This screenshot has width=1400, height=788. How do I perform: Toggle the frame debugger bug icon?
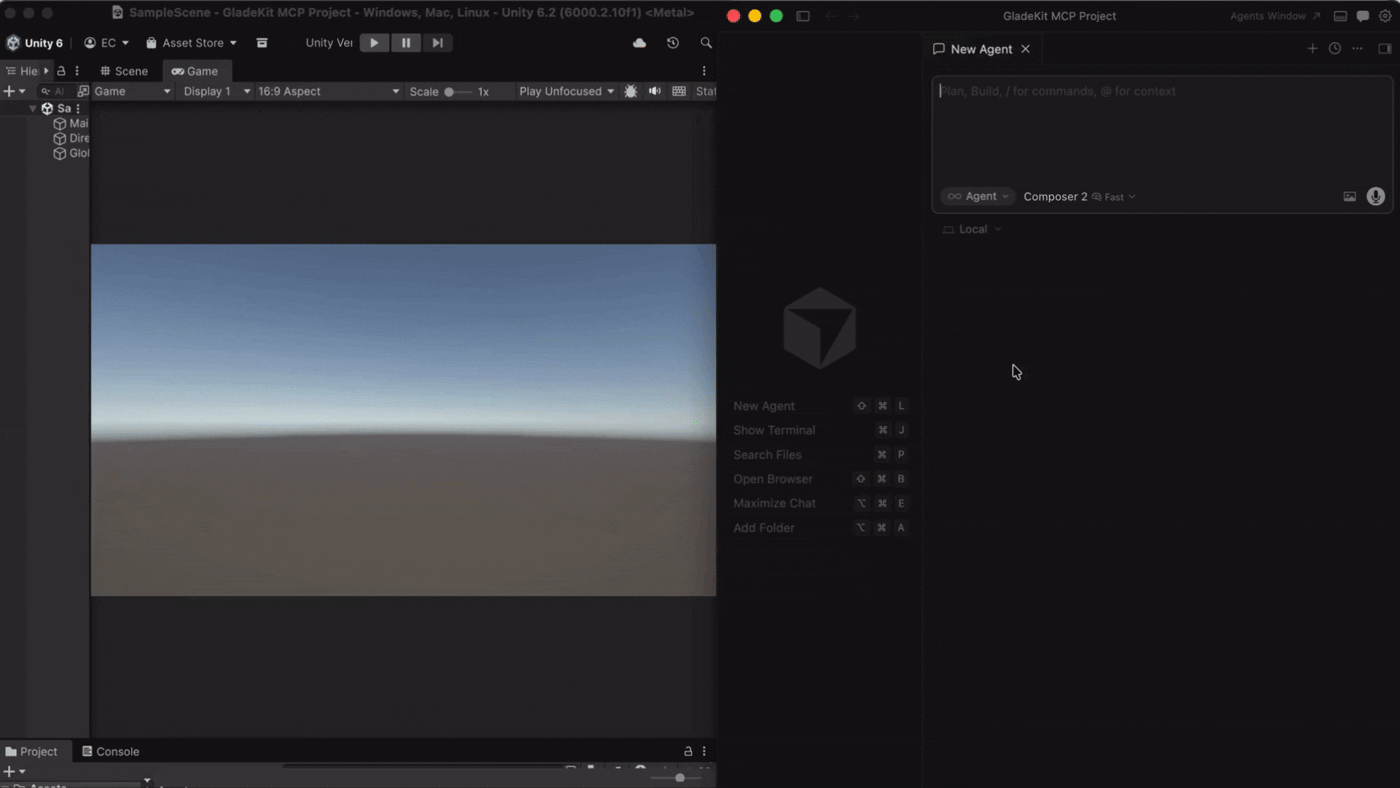coord(630,91)
